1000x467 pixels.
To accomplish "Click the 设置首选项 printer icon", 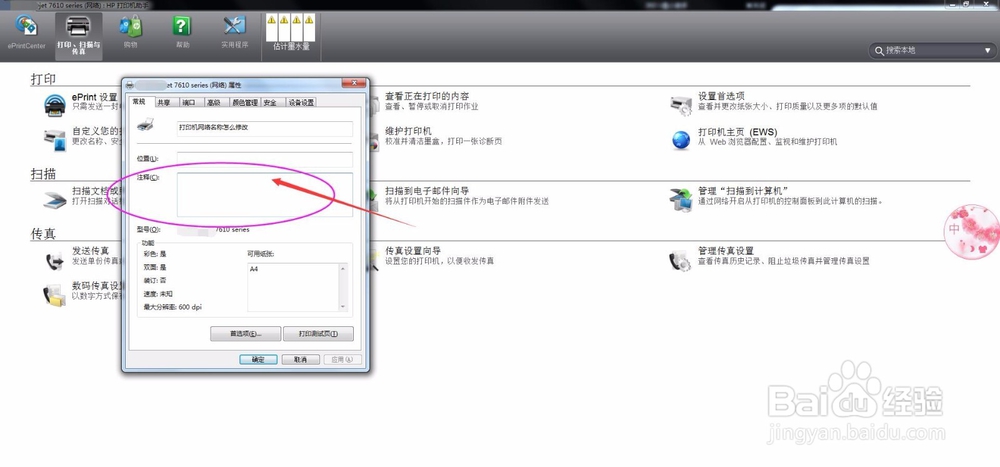I will [681, 105].
